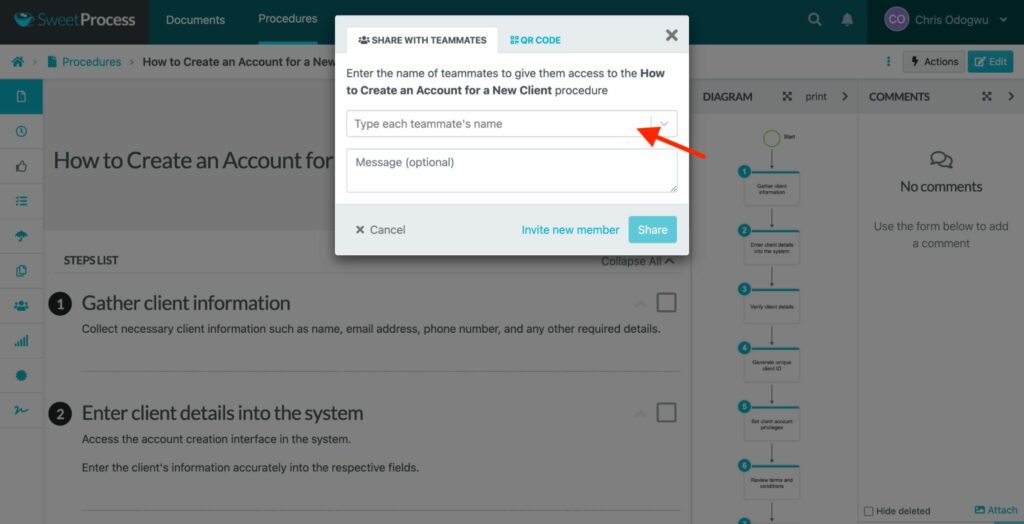Click the bar chart icon in the sidebar

(x=21, y=341)
